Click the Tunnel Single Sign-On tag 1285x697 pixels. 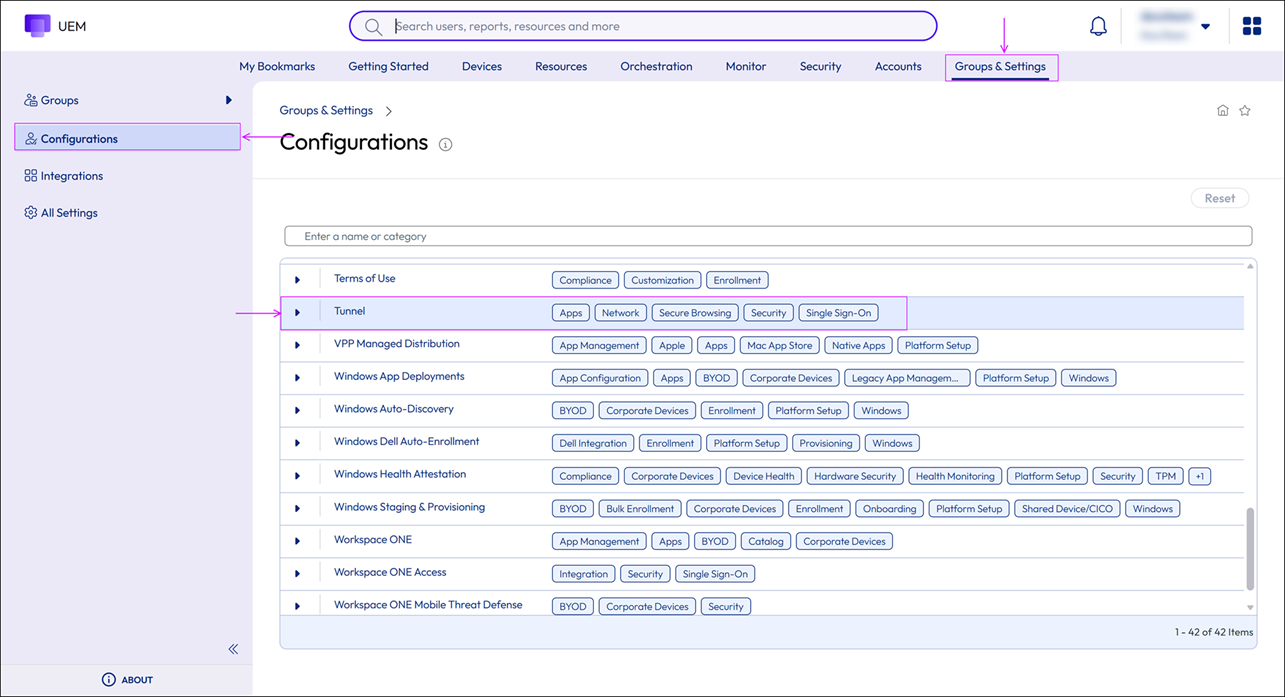point(839,313)
